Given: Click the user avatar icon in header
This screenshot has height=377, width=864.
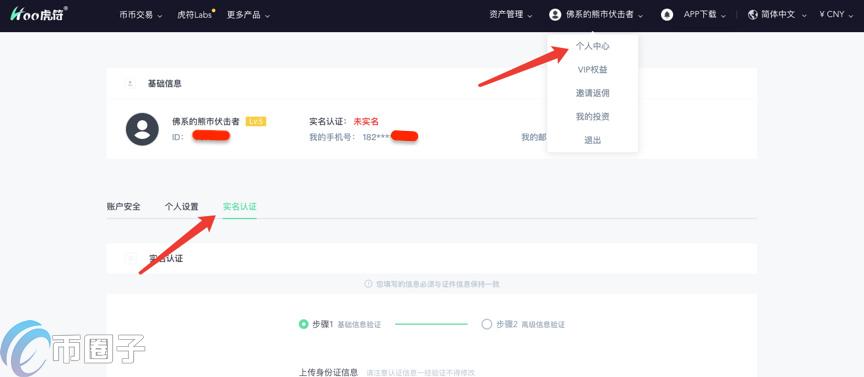Looking at the screenshot, I should pos(555,15).
